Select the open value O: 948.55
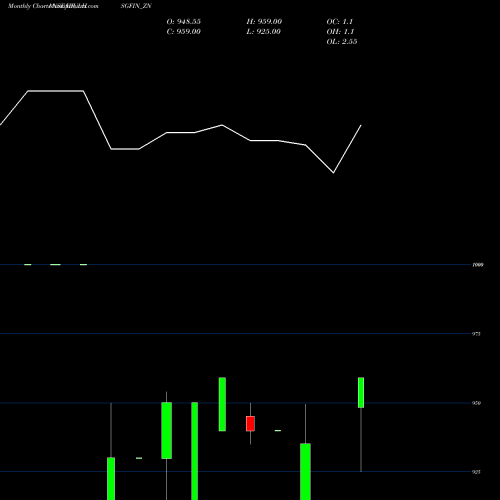500x500 pixels. pos(184,22)
